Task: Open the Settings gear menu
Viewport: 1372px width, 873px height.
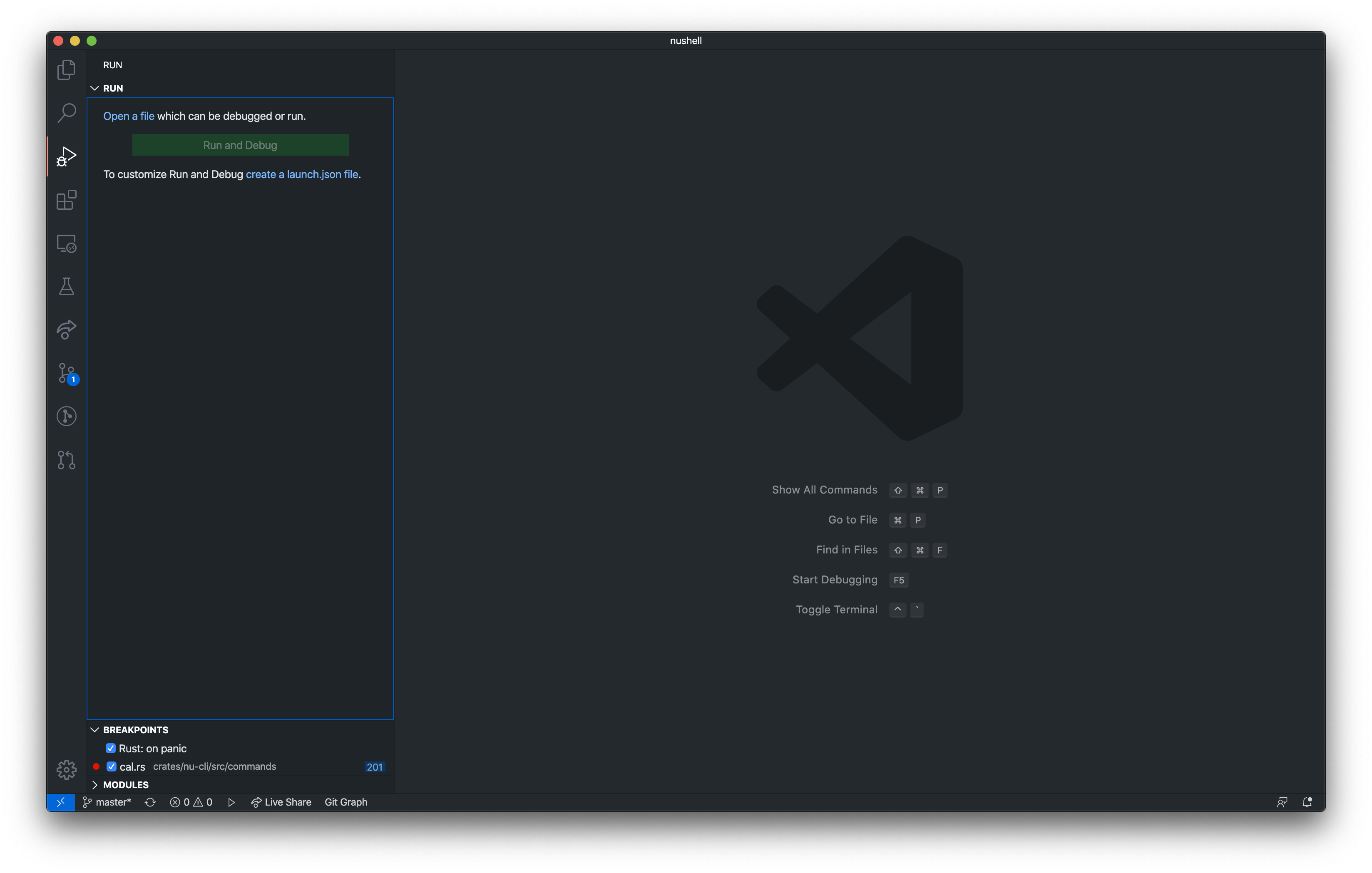Action: [66, 769]
